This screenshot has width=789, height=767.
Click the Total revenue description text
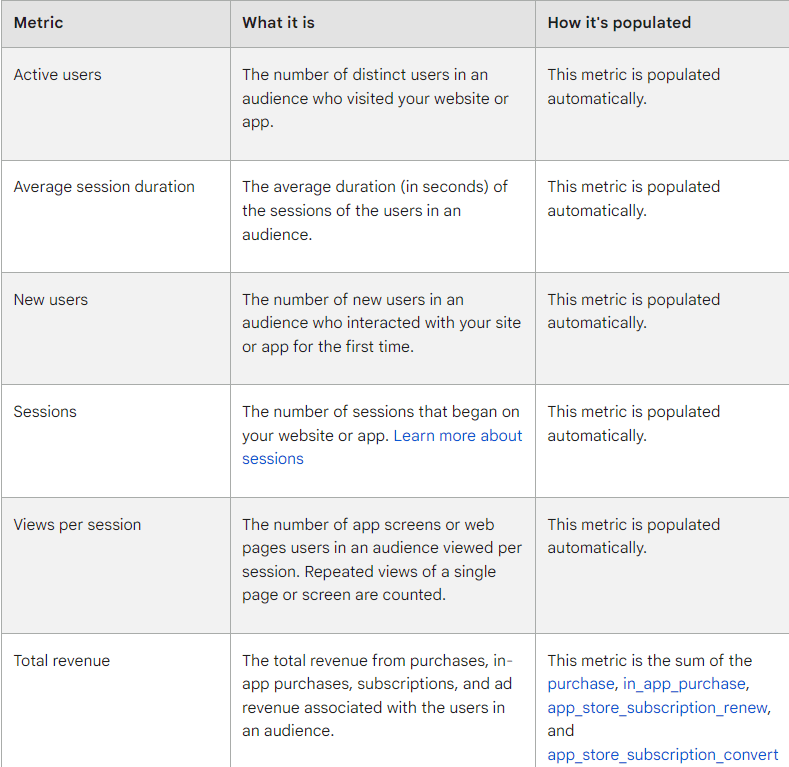[375, 696]
